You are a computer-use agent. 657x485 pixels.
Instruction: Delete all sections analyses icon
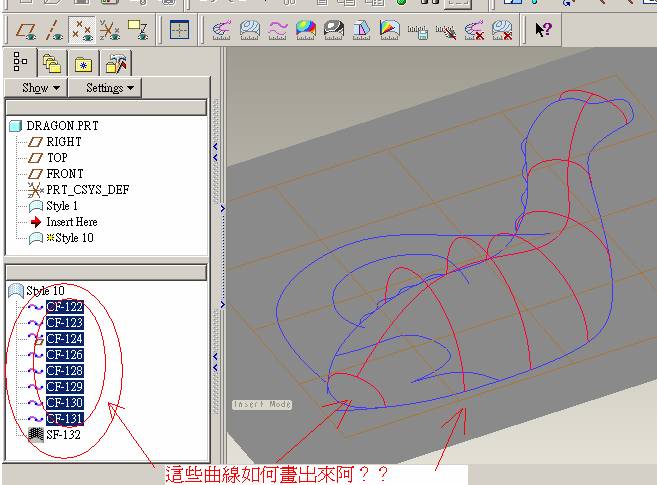(502, 30)
